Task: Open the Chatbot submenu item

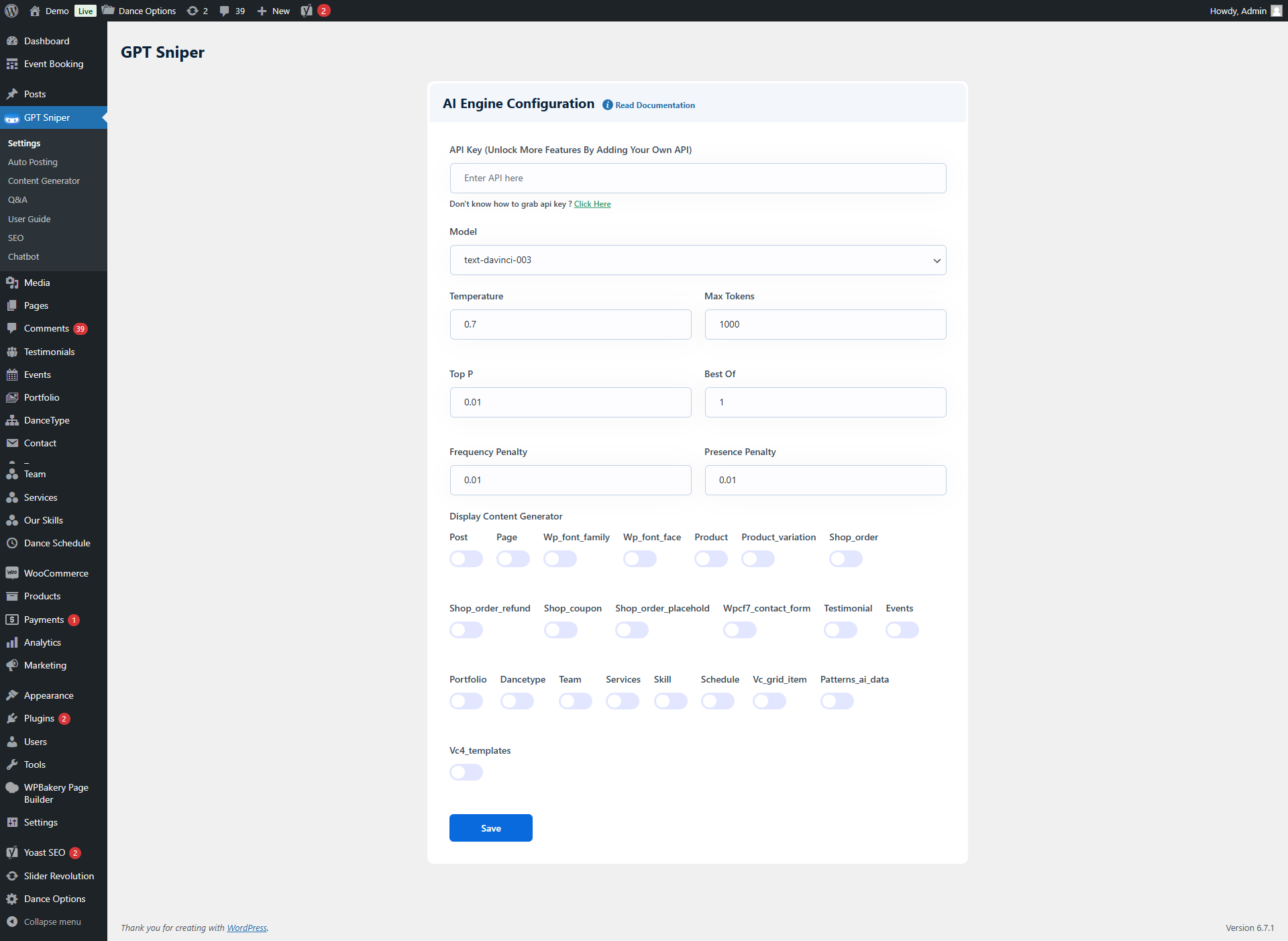Action: (x=23, y=256)
